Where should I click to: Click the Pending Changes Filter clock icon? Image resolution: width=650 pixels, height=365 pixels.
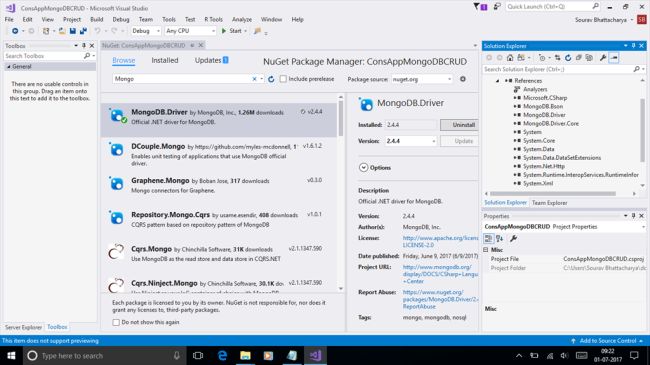542,58
